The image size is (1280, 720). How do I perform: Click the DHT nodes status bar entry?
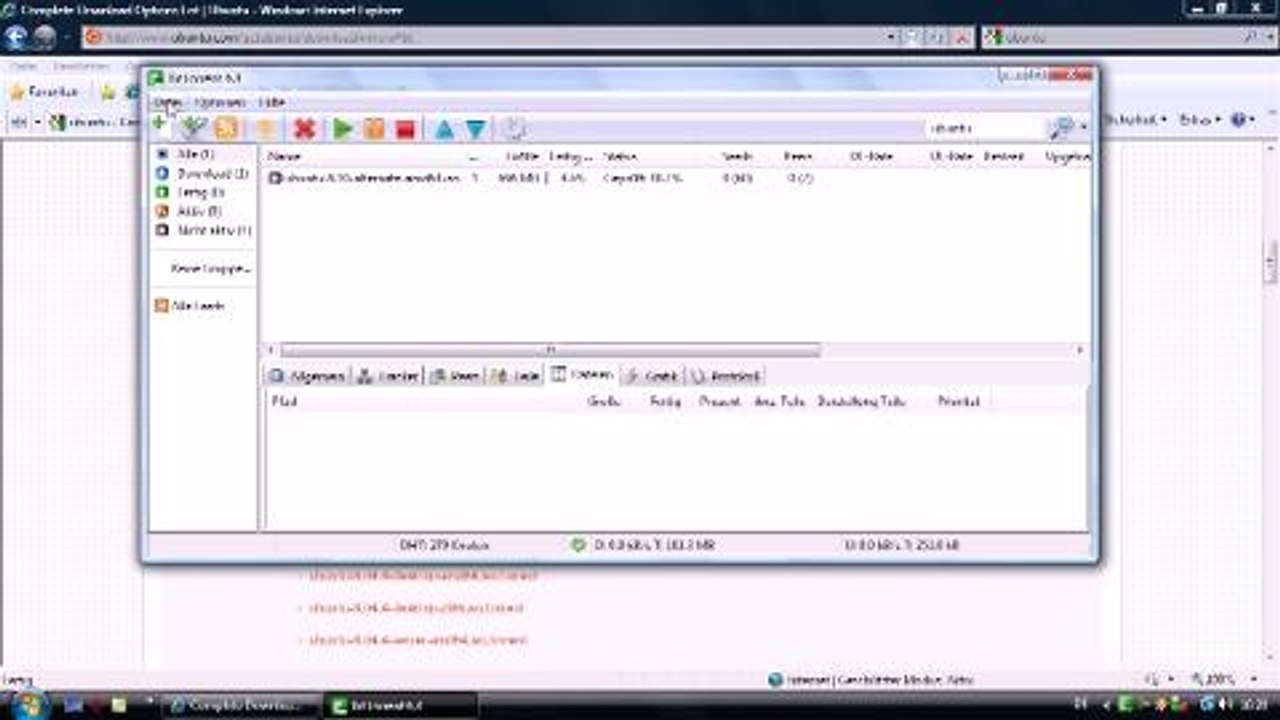pos(444,545)
